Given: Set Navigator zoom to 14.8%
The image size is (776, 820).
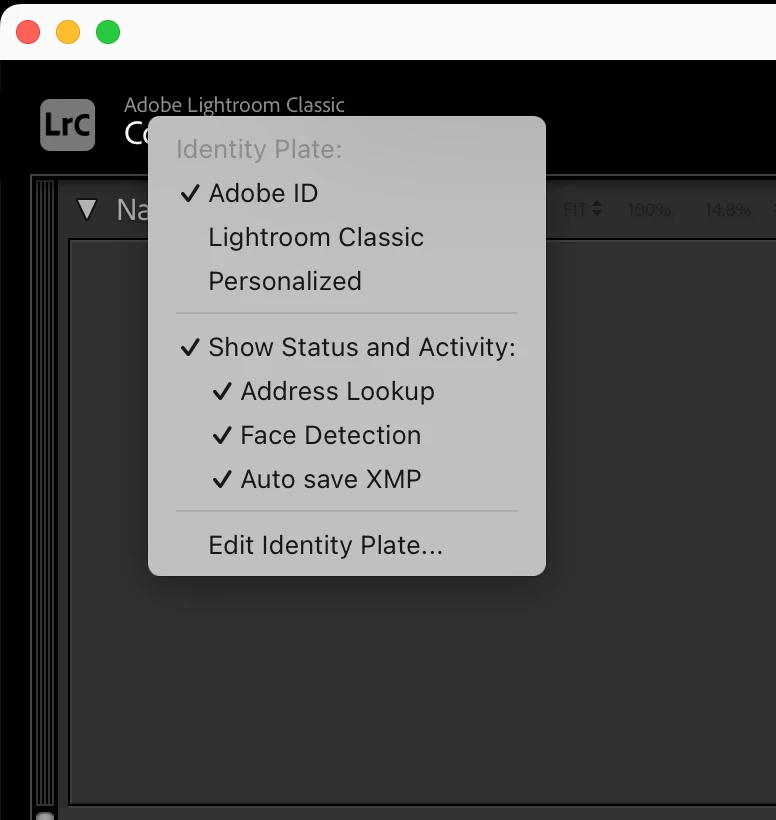Looking at the screenshot, I should (x=728, y=210).
